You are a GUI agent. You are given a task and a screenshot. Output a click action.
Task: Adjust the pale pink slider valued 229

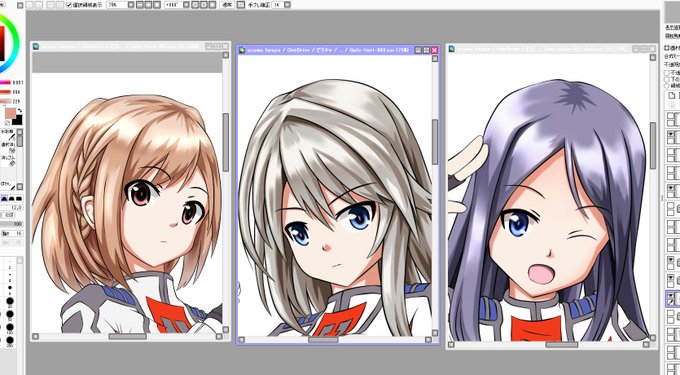click(5, 101)
